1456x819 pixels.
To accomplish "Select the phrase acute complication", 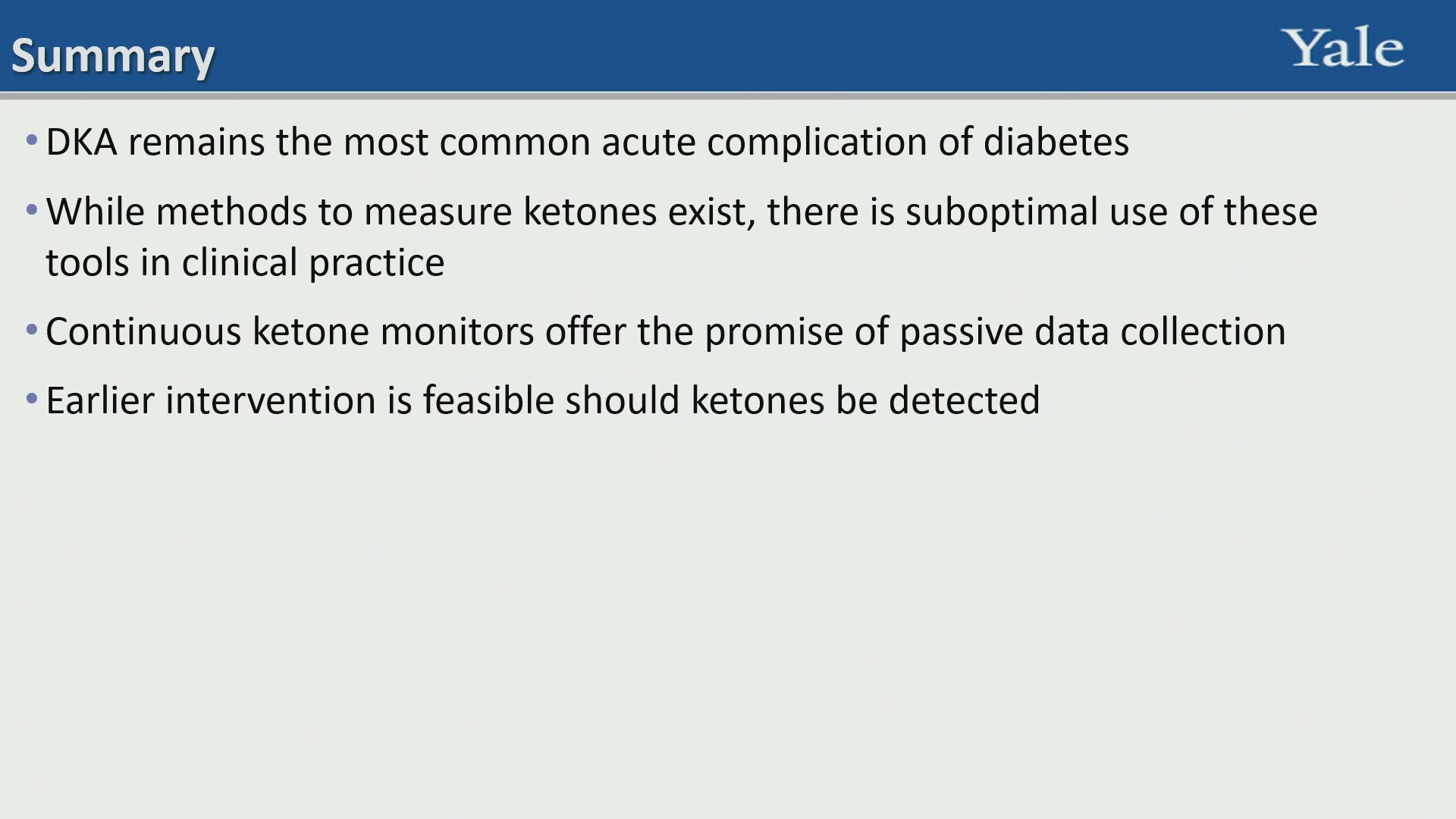I will point(764,143).
